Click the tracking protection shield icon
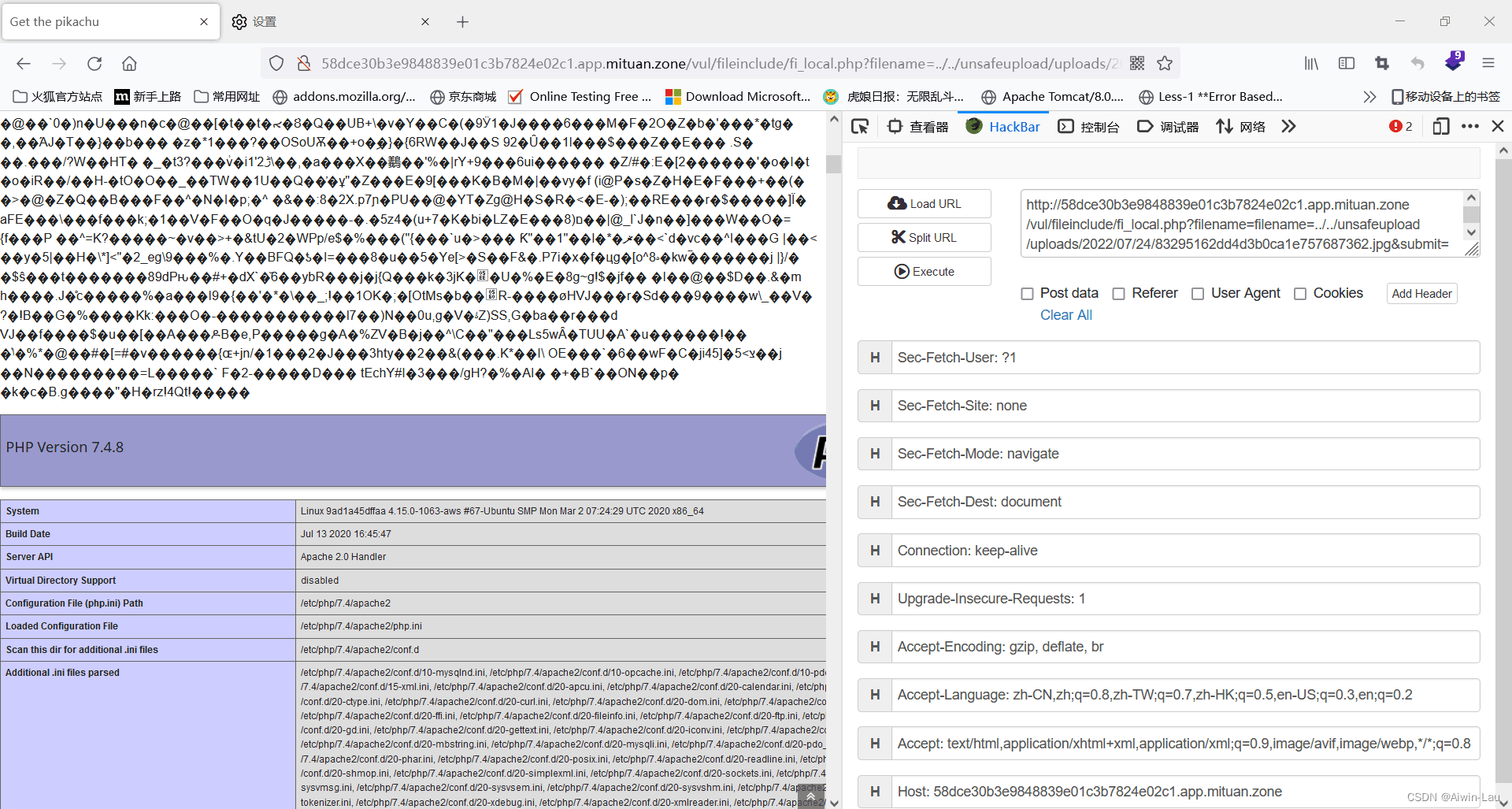Screen dimensions: 1512x809 click(x=276, y=64)
